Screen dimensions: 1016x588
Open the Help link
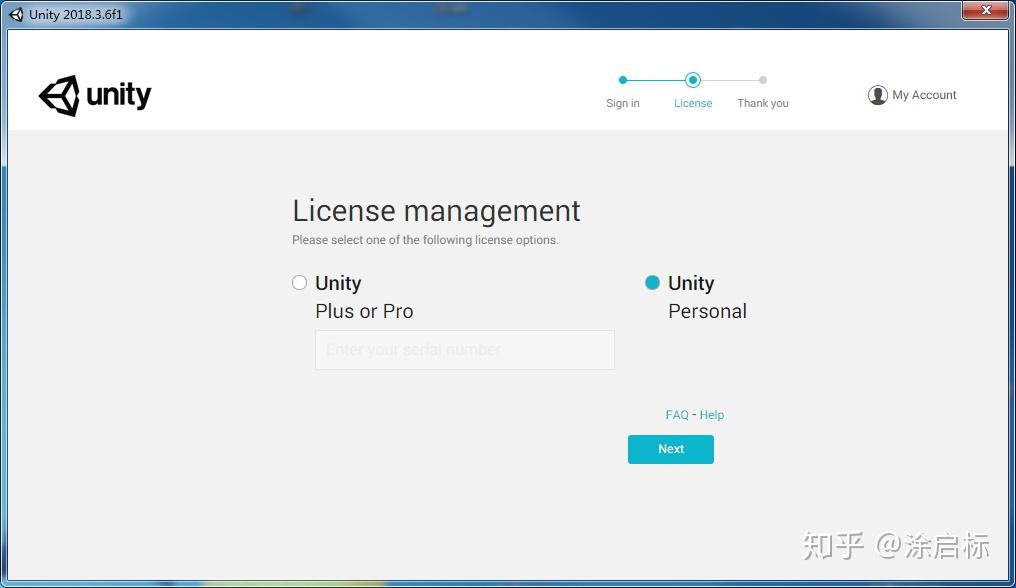coord(711,414)
